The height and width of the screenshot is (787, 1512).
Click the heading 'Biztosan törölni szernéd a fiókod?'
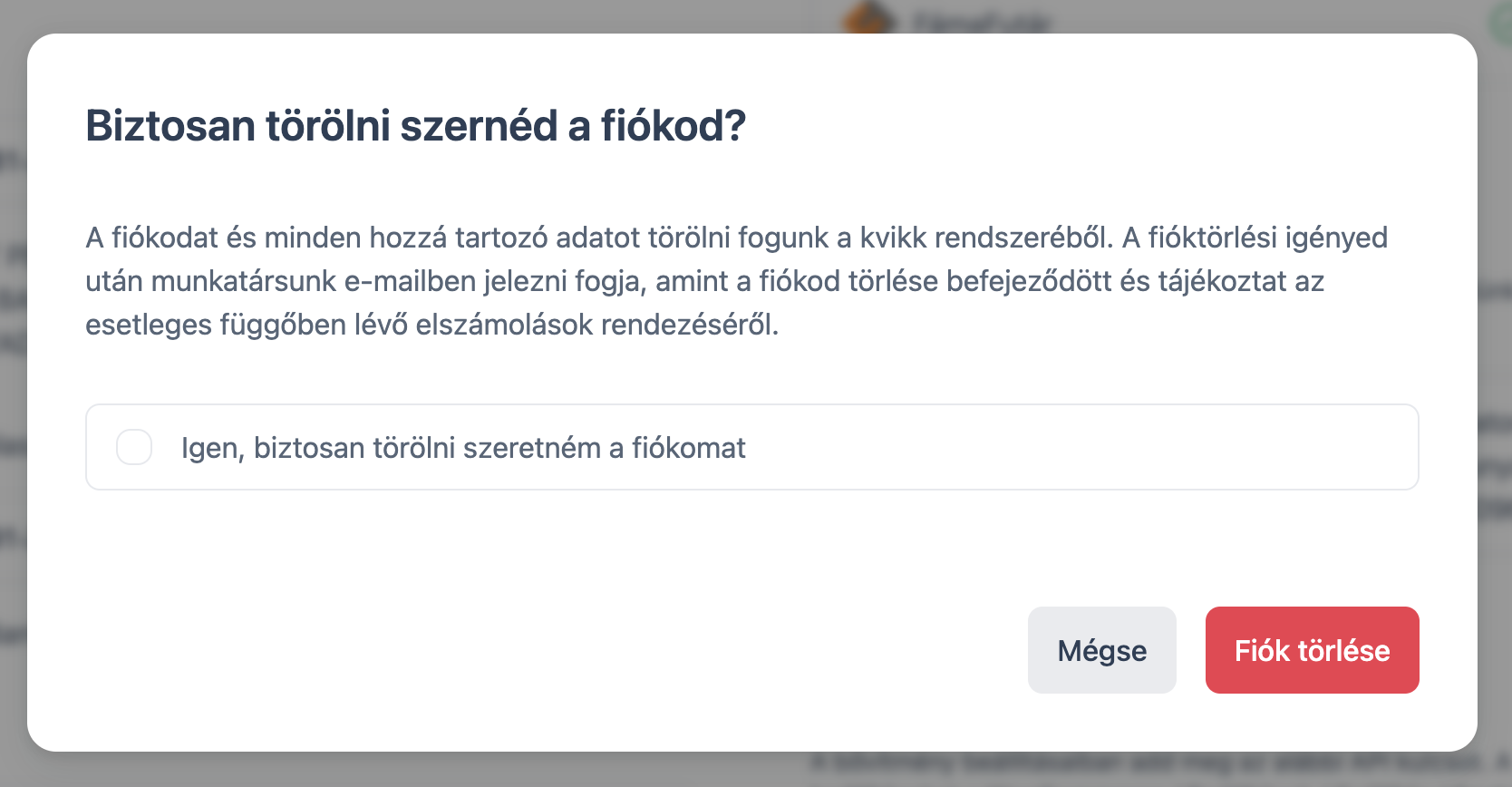[415, 126]
